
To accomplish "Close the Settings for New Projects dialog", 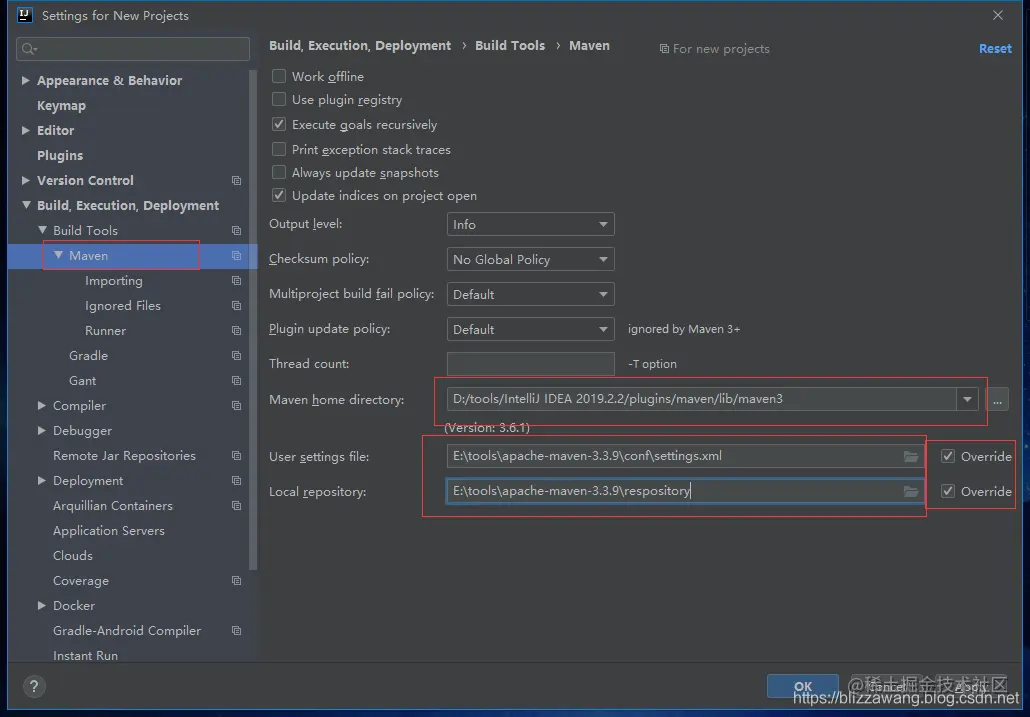I will pos(998,15).
